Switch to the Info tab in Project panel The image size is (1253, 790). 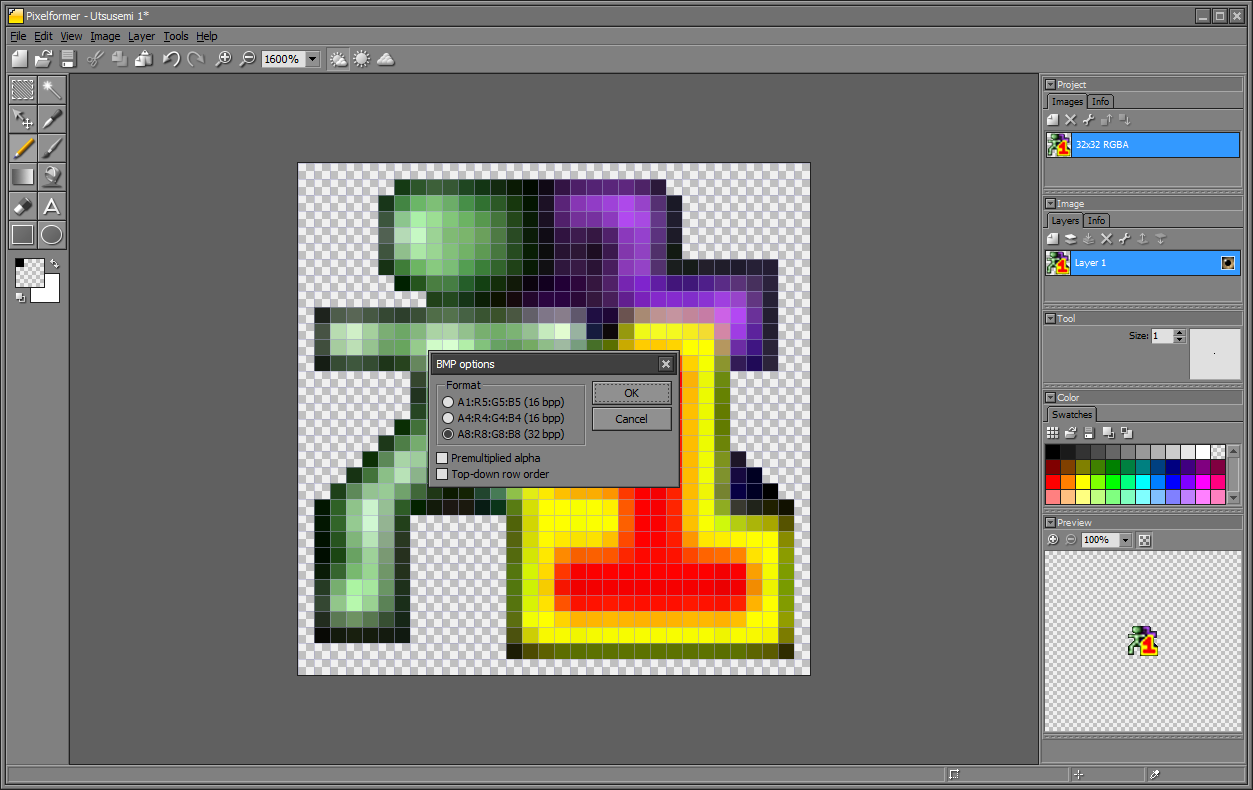[1100, 101]
